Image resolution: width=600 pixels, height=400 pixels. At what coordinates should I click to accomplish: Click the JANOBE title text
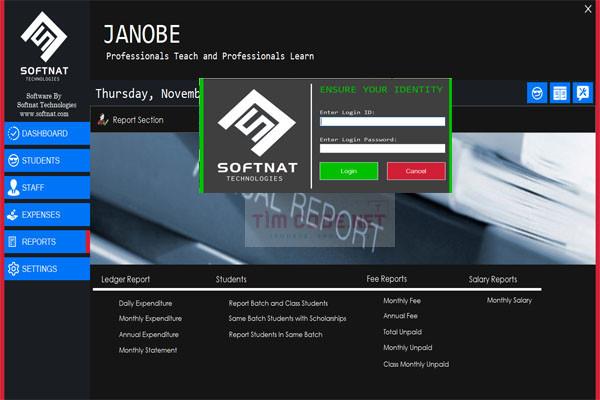(142, 34)
